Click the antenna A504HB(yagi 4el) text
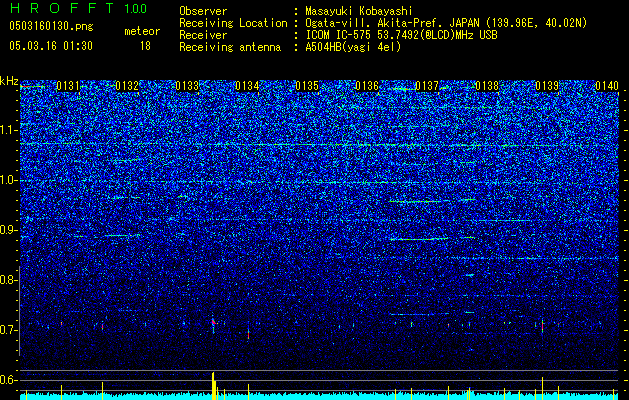629x400 pixels. tap(353, 47)
